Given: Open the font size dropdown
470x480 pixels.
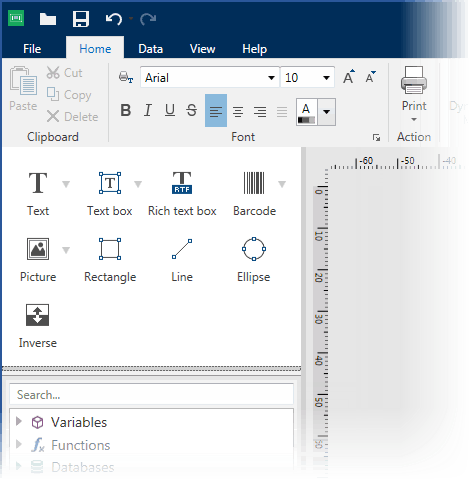Looking at the screenshot, I should click(307, 78).
